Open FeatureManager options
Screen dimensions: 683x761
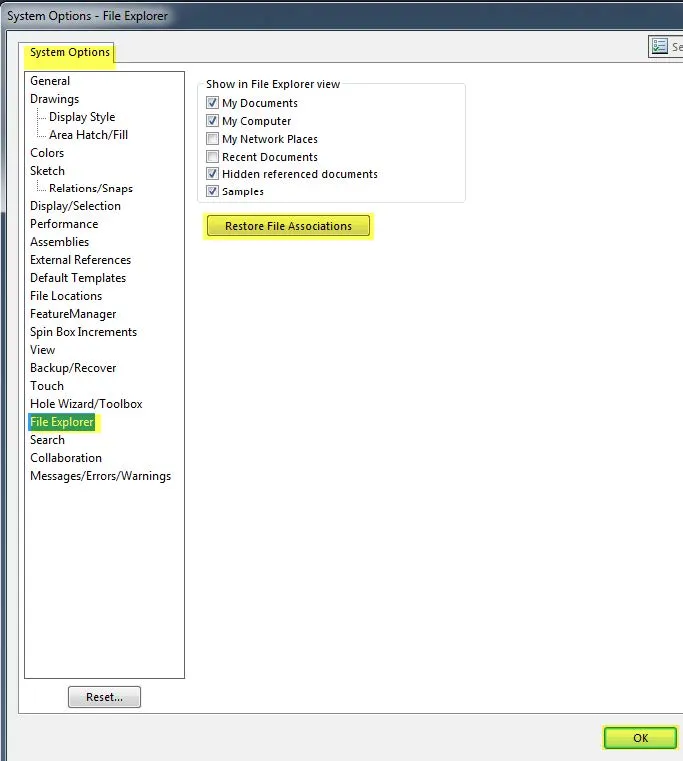click(73, 314)
